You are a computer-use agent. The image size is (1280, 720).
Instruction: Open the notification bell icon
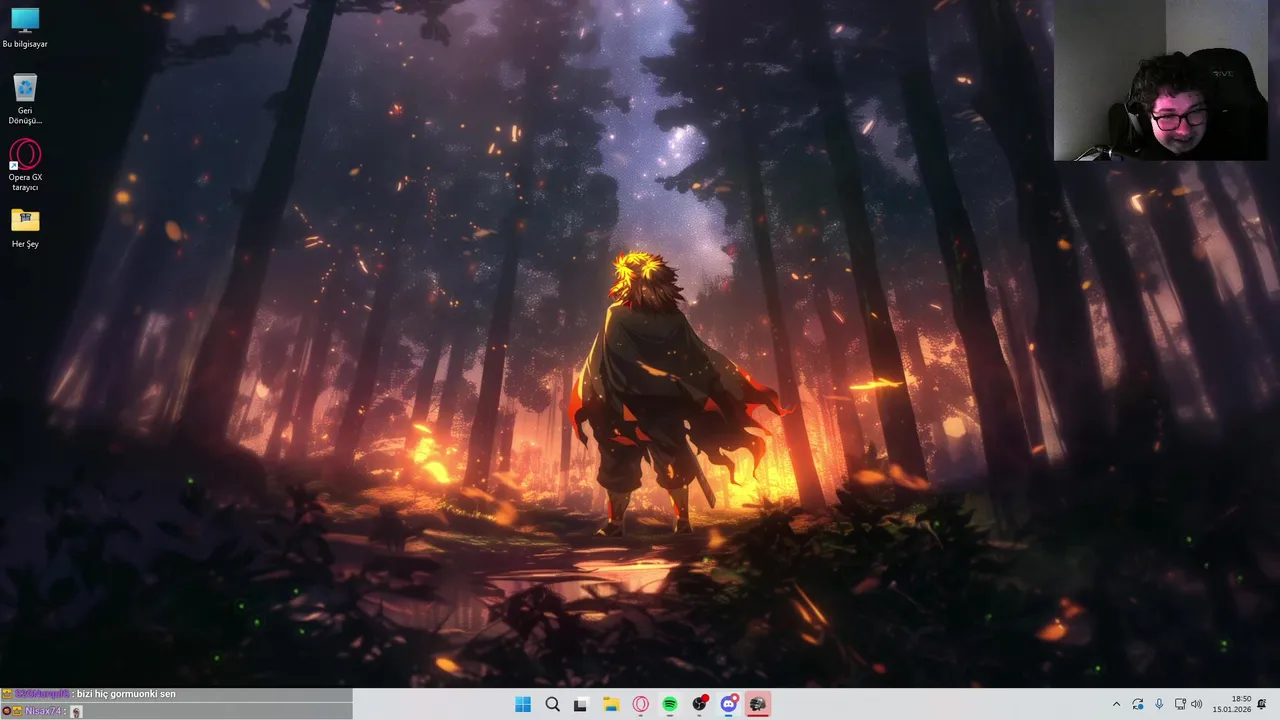coord(1262,704)
